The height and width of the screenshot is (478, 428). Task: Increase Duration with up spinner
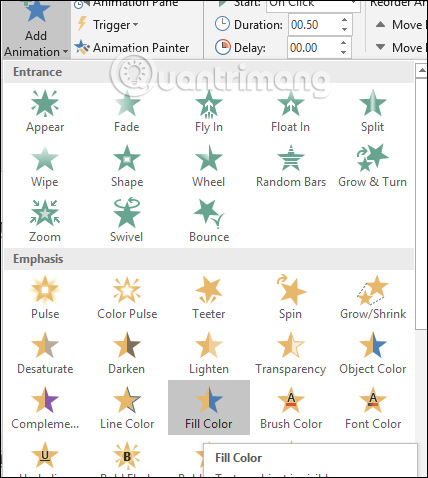click(x=344, y=20)
